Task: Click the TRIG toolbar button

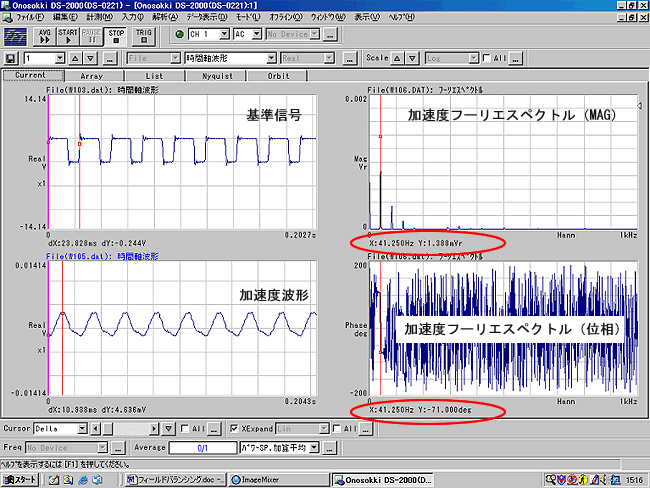Action: pyautogui.click(x=143, y=36)
